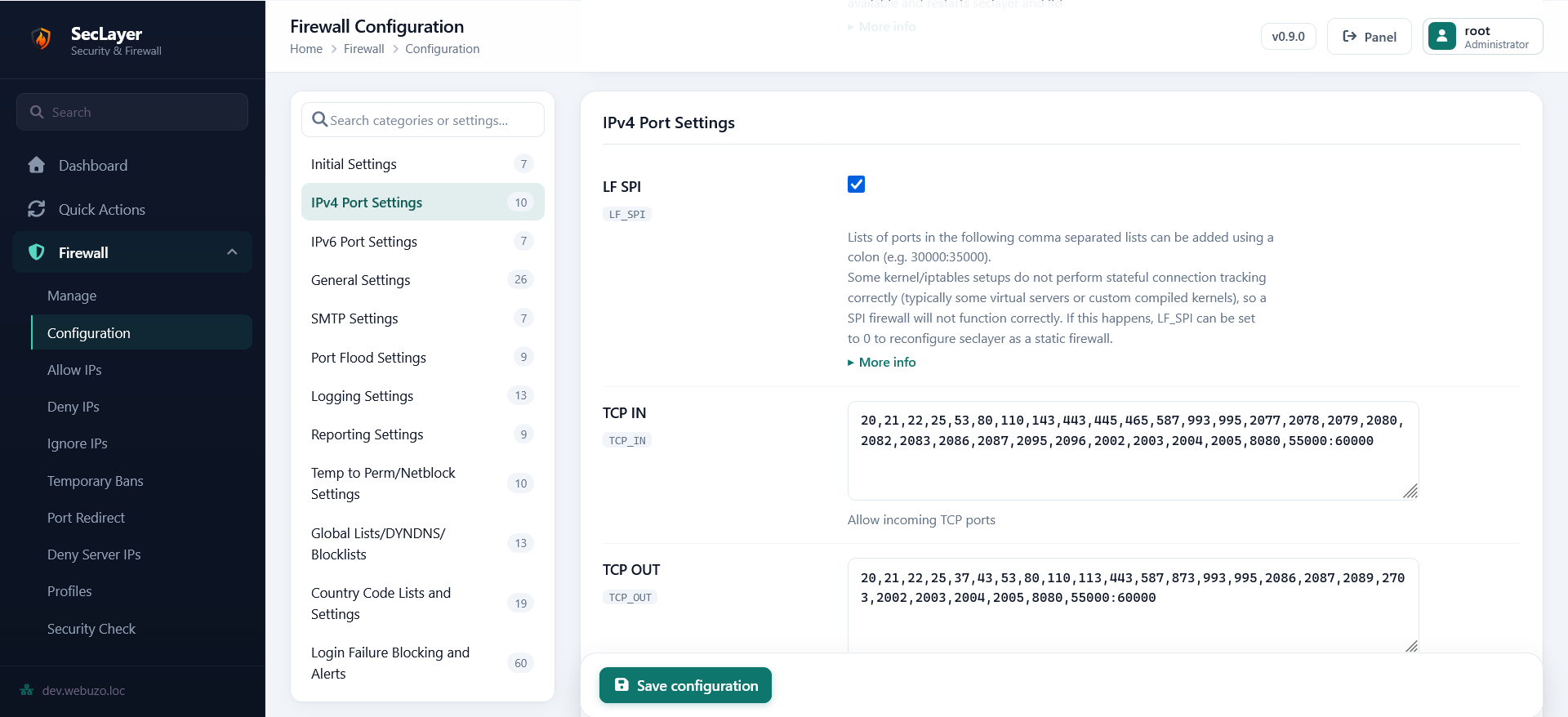The height and width of the screenshot is (717, 1568).
Task: Select General Settings category
Action: (x=422, y=279)
